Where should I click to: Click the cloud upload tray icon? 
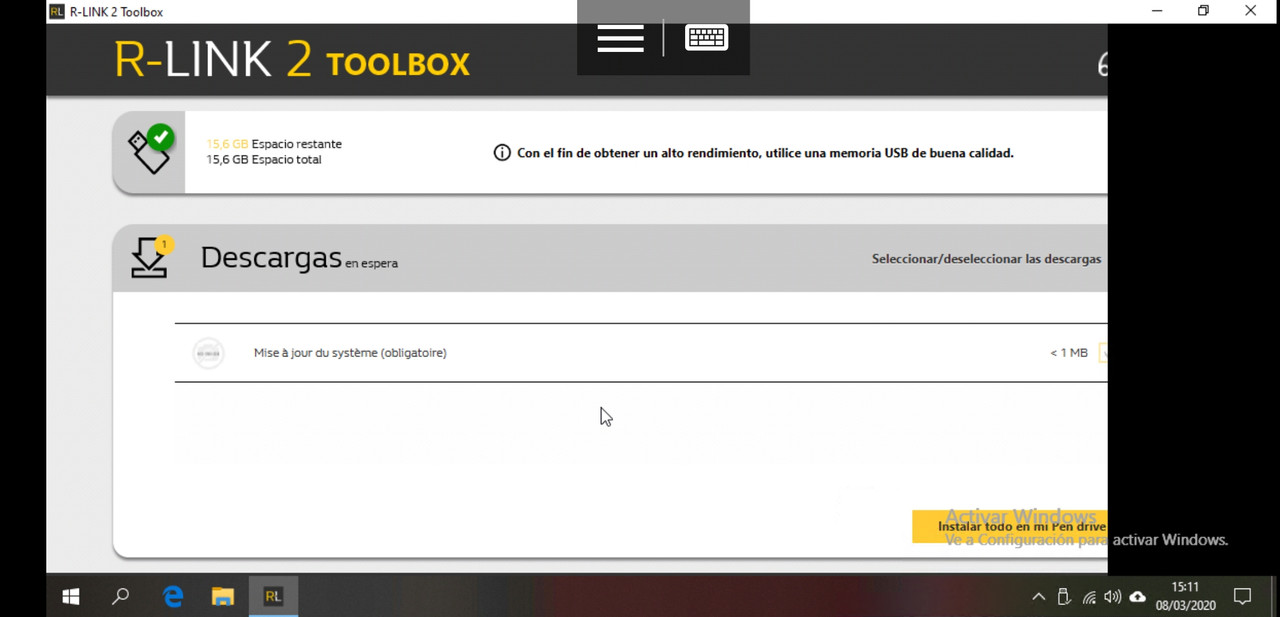1137,597
